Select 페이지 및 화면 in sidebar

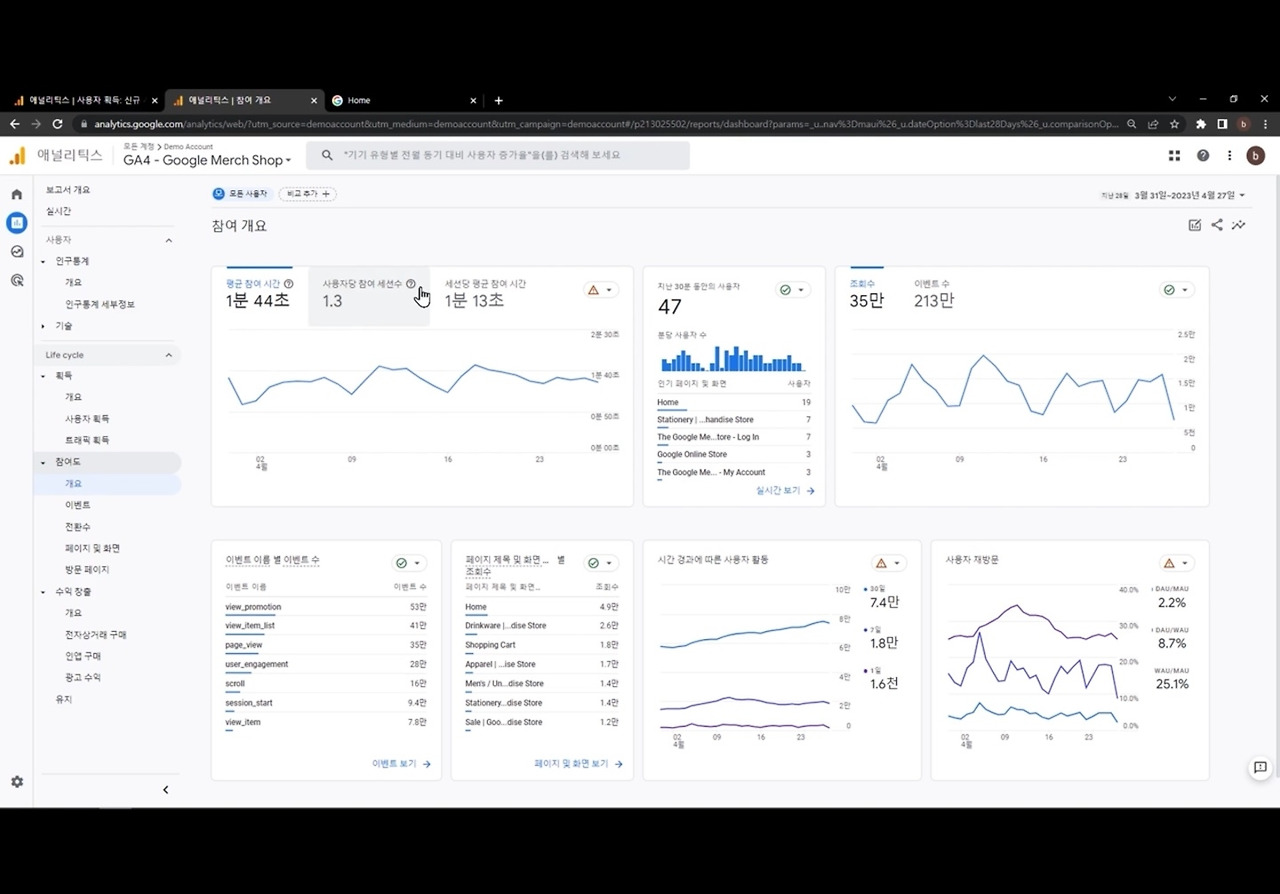[x=93, y=548]
